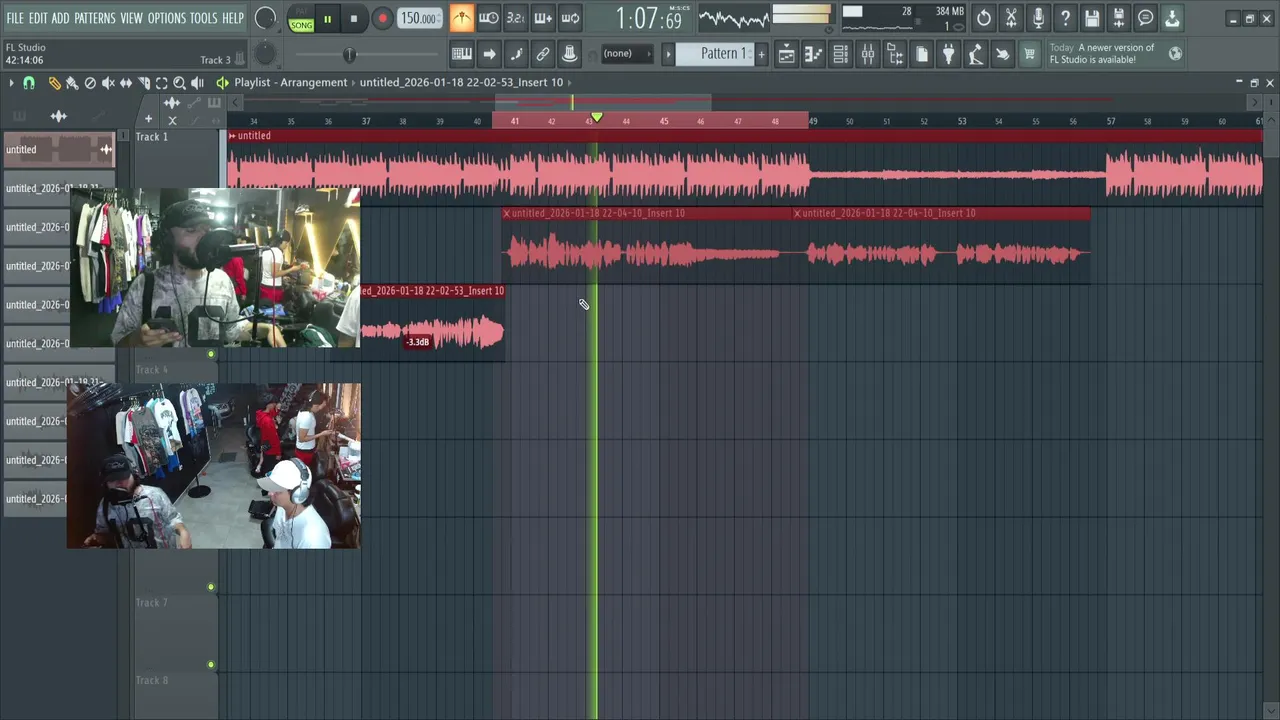Select the playlist slip tool
Viewport: 1280px width, 720px height.
point(126,83)
